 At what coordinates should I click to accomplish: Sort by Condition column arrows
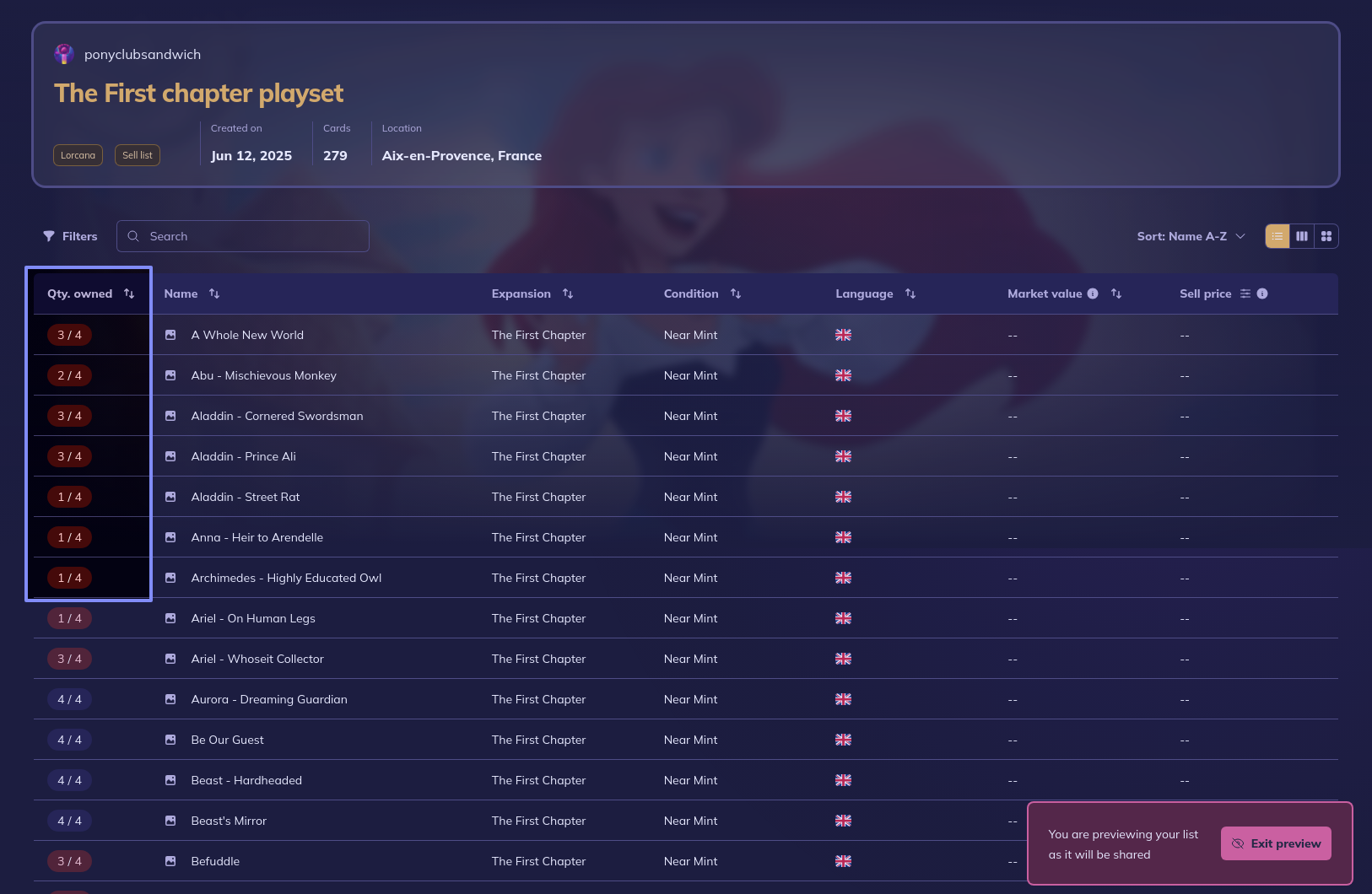(736, 294)
